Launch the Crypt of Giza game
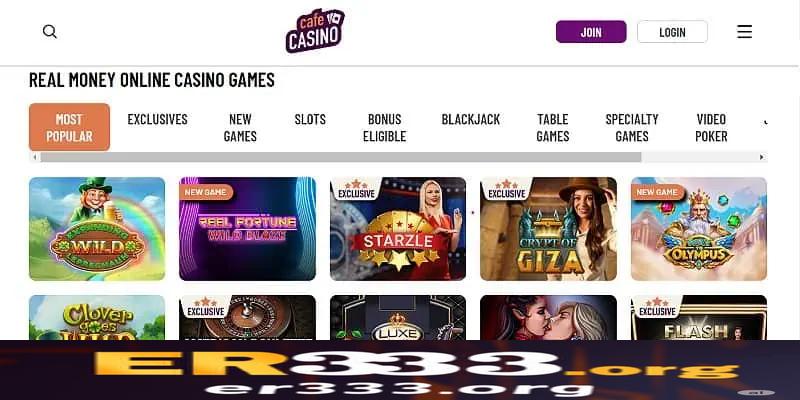800x400 pixels. (548, 229)
